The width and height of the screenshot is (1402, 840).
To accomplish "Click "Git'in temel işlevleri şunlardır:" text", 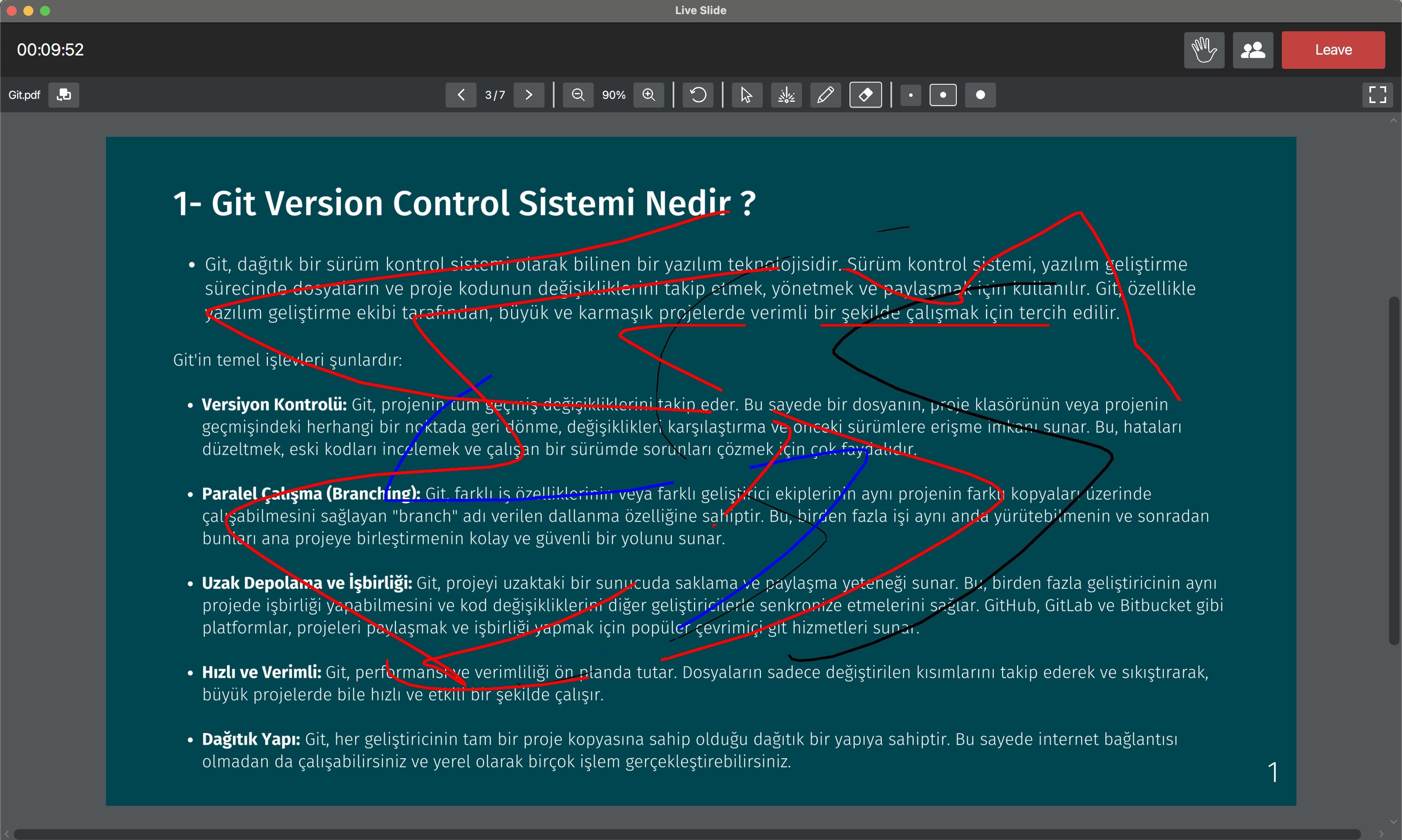I will 287,360.
